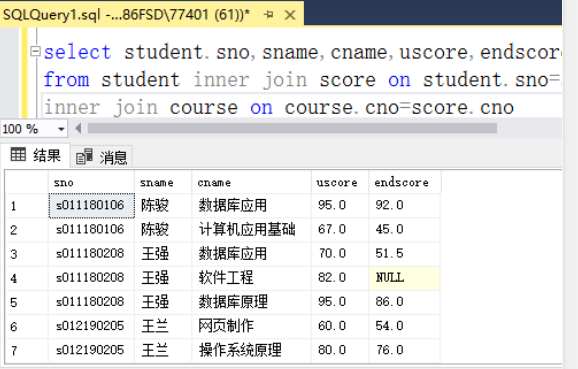
Task: Click 王强 in row 4
Action: pyautogui.click(x=163, y=278)
